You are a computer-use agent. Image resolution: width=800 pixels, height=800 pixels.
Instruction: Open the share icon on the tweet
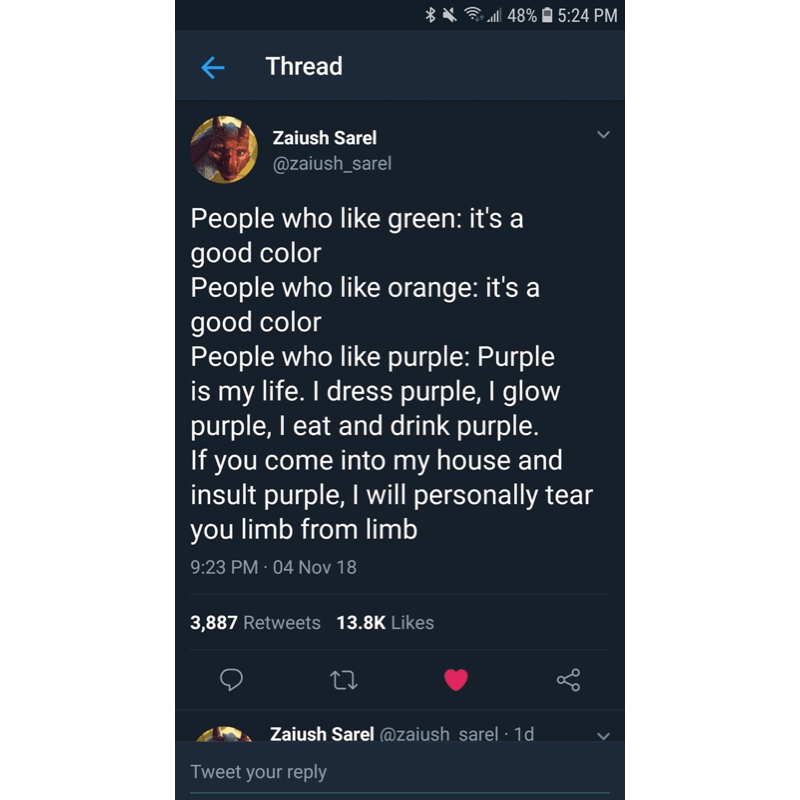(568, 680)
